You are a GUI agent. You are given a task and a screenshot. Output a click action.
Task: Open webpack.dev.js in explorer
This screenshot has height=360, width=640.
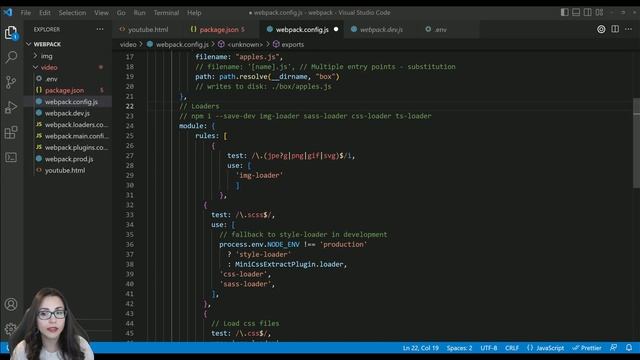point(67,113)
